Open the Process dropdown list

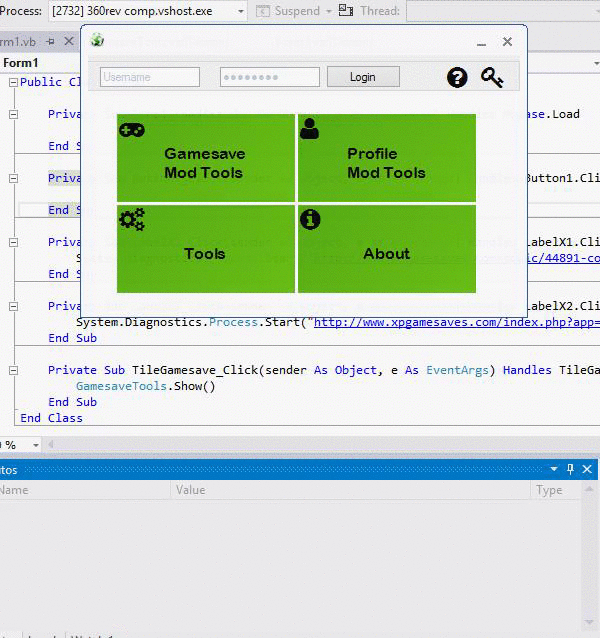240,11
